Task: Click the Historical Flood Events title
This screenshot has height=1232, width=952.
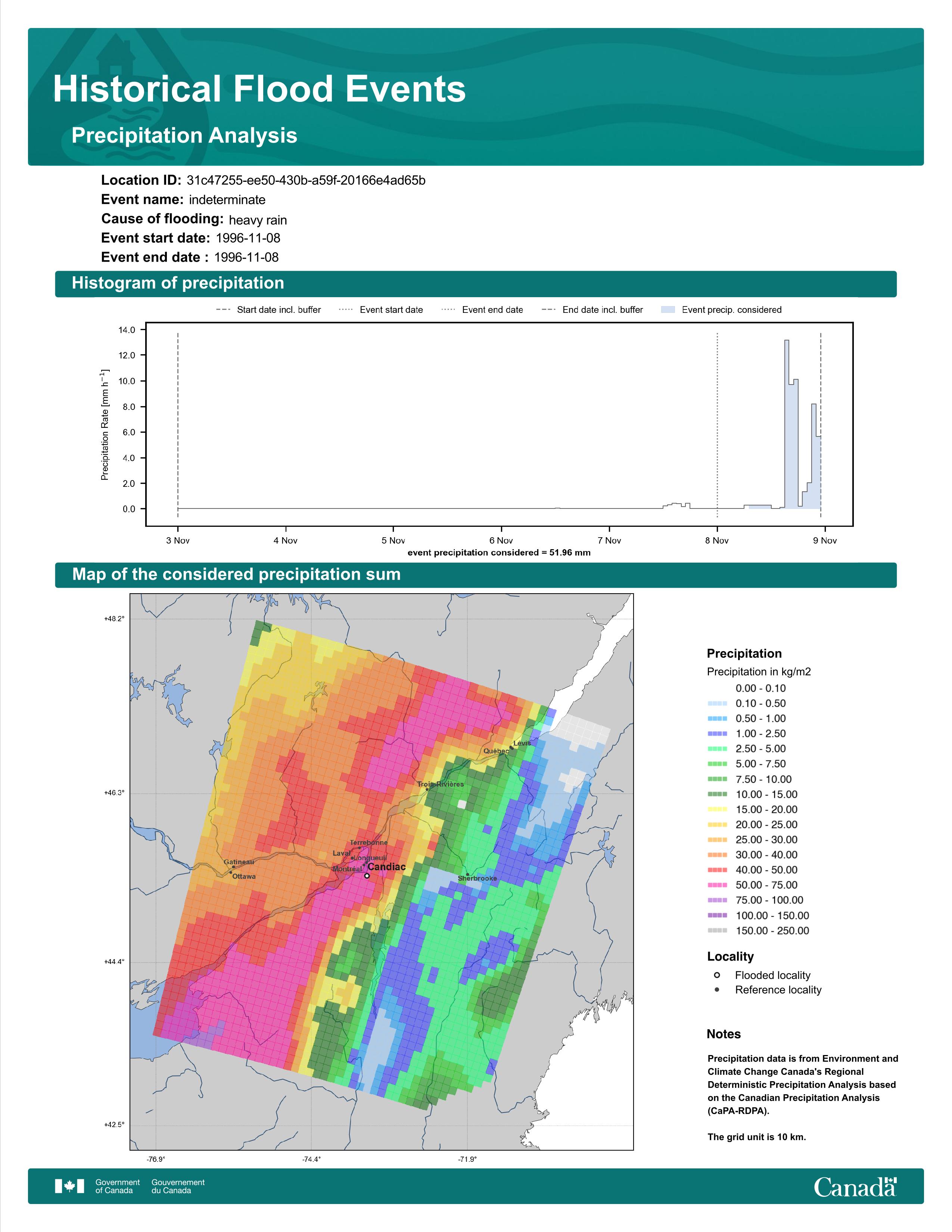Action: point(259,88)
